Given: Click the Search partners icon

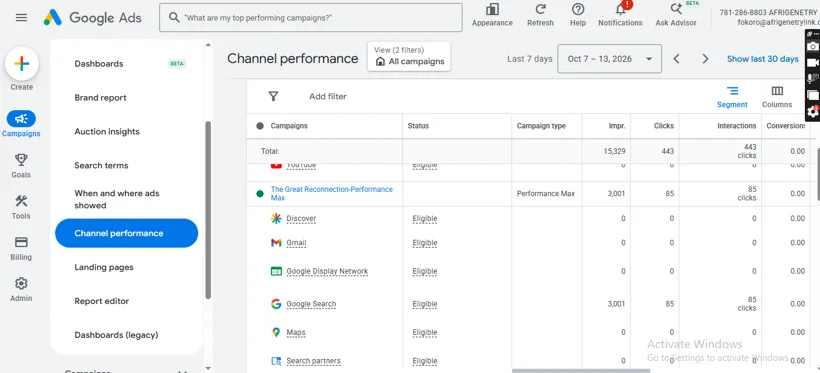Looking at the screenshot, I should (276, 360).
